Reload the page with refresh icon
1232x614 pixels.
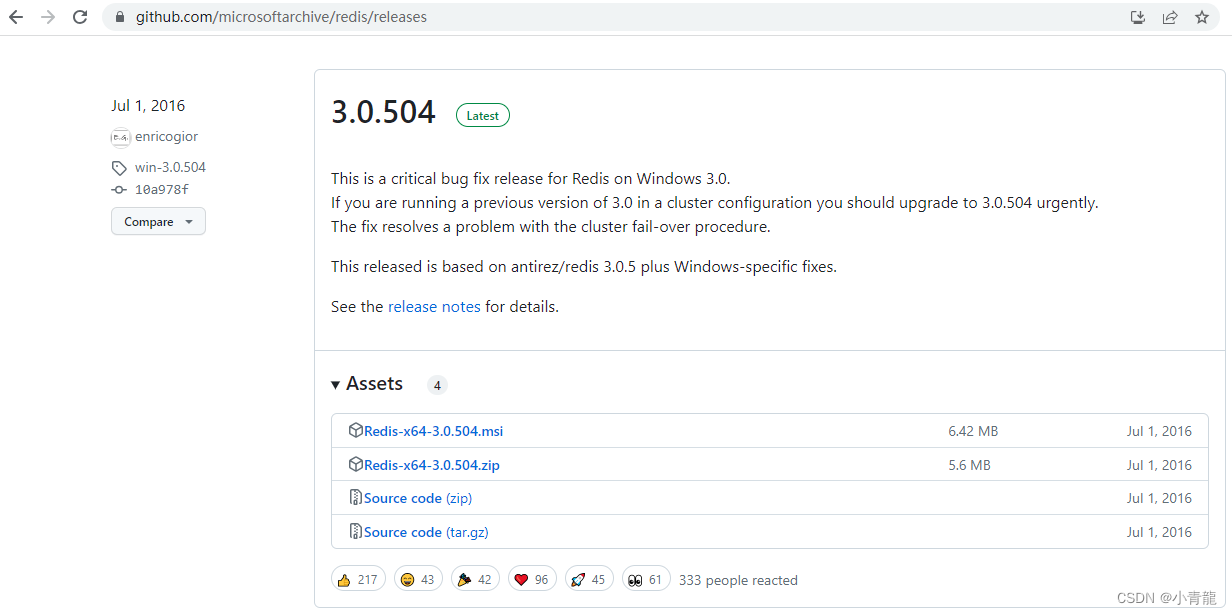click(x=81, y=17)
